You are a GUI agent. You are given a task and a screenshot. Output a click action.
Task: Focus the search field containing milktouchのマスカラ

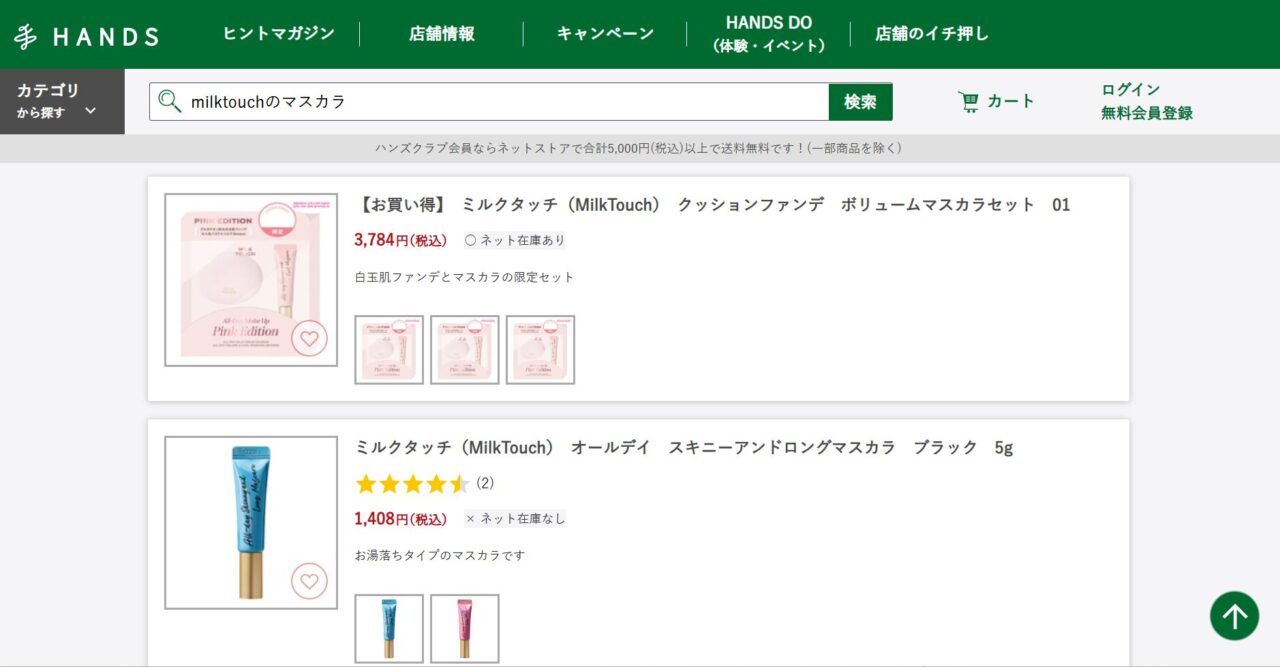(489, 102)
